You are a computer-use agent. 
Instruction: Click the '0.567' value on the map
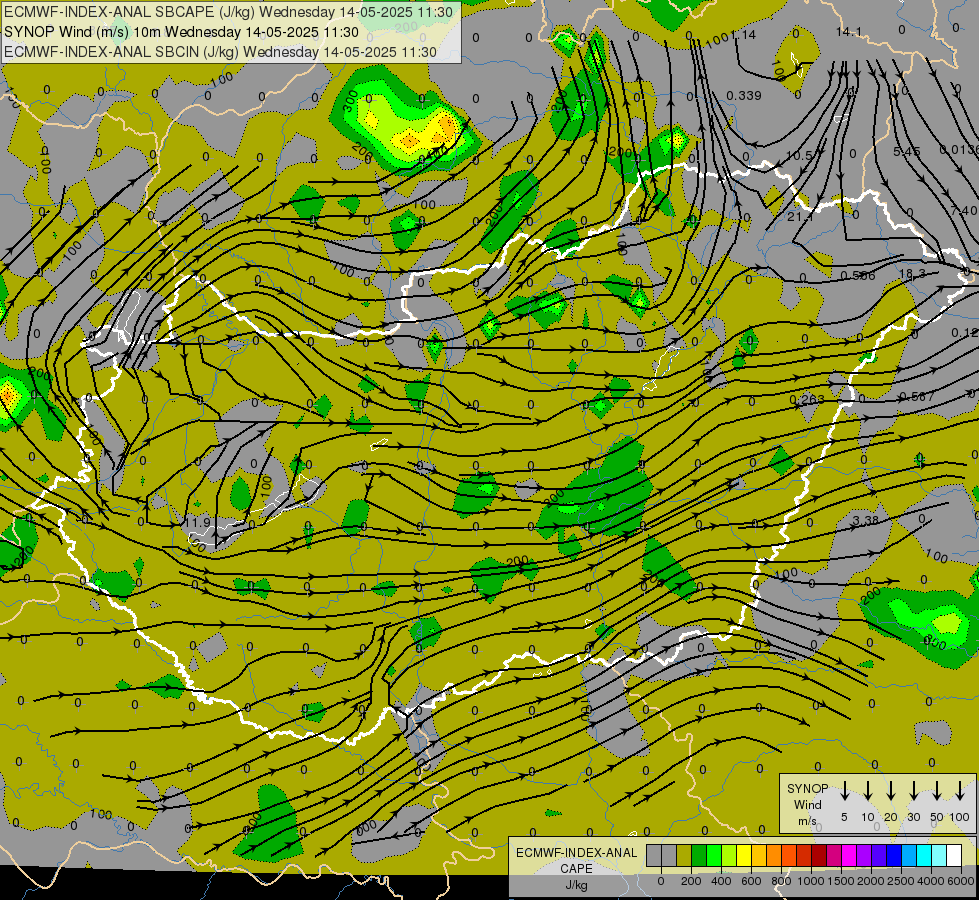[x=917, y=397]
